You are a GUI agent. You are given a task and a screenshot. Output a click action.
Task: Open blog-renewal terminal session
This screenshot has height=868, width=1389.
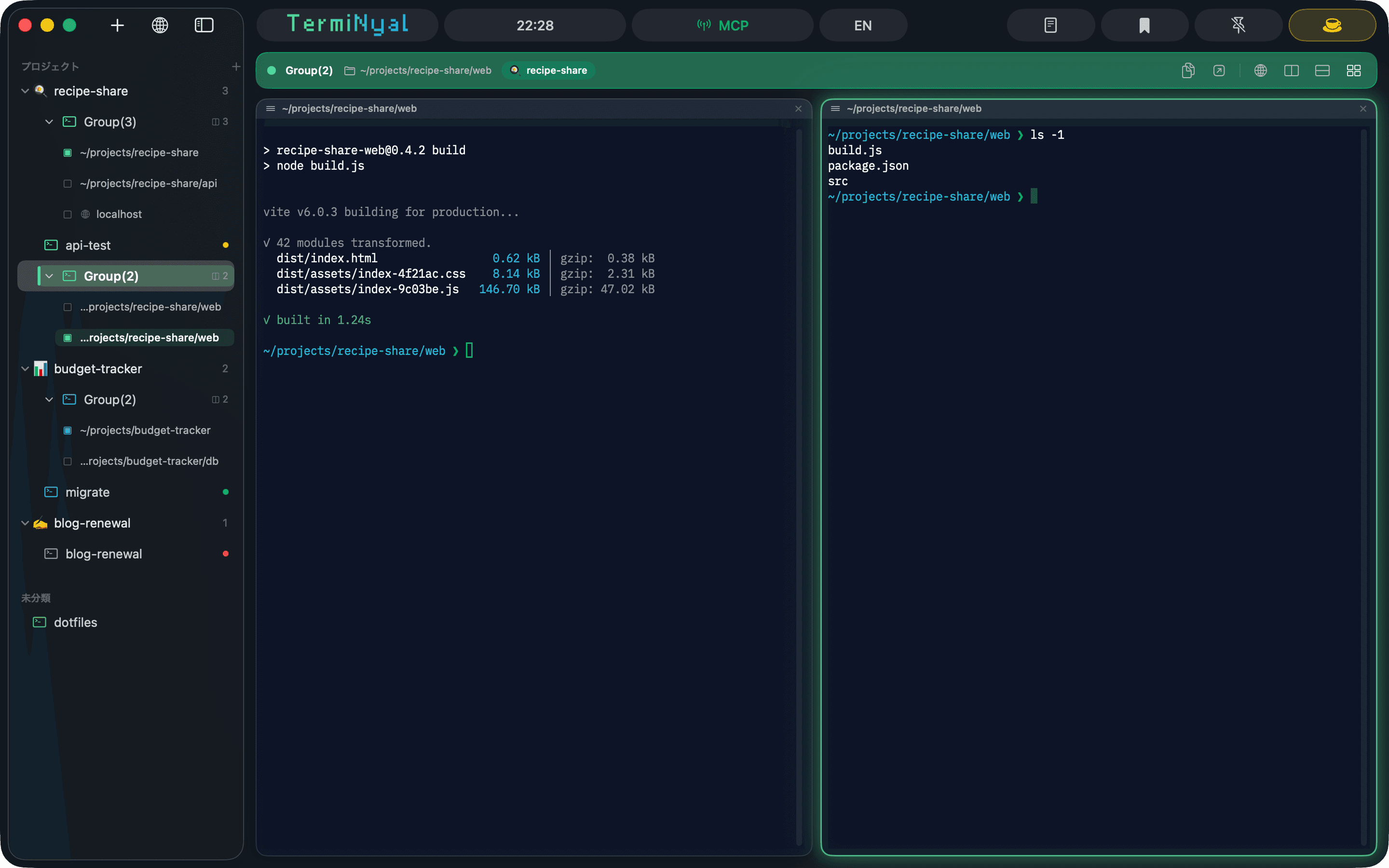point(103,554)
